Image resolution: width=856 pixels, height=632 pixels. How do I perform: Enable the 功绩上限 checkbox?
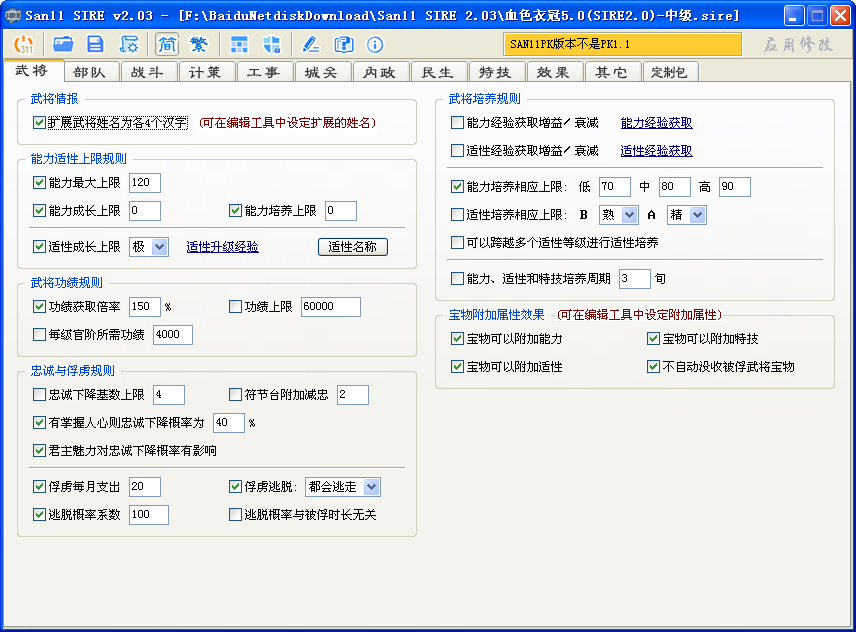pyautogui.click(x=236, y=307)
